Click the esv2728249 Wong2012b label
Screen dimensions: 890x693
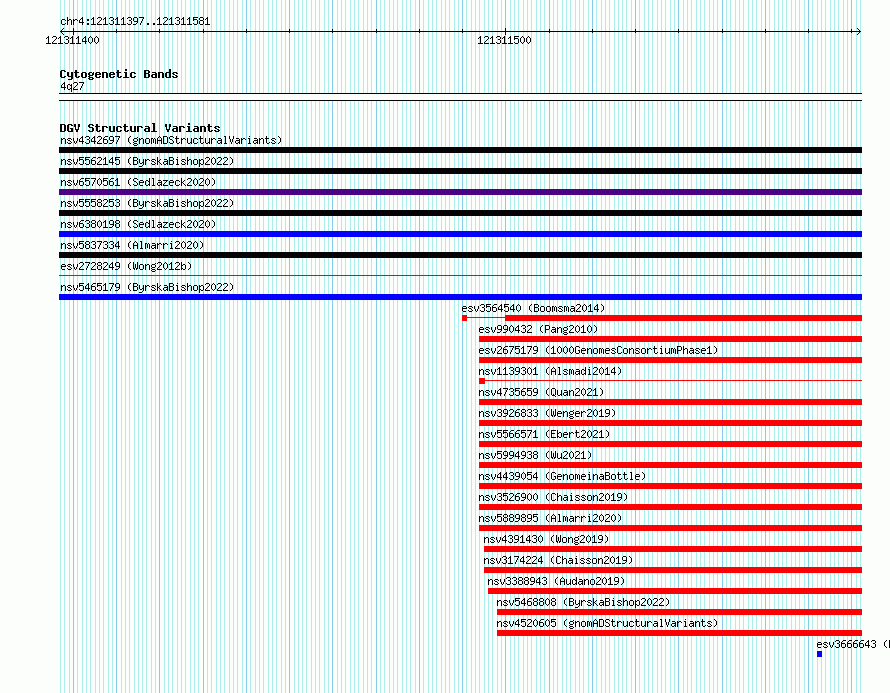pos(126,266)
